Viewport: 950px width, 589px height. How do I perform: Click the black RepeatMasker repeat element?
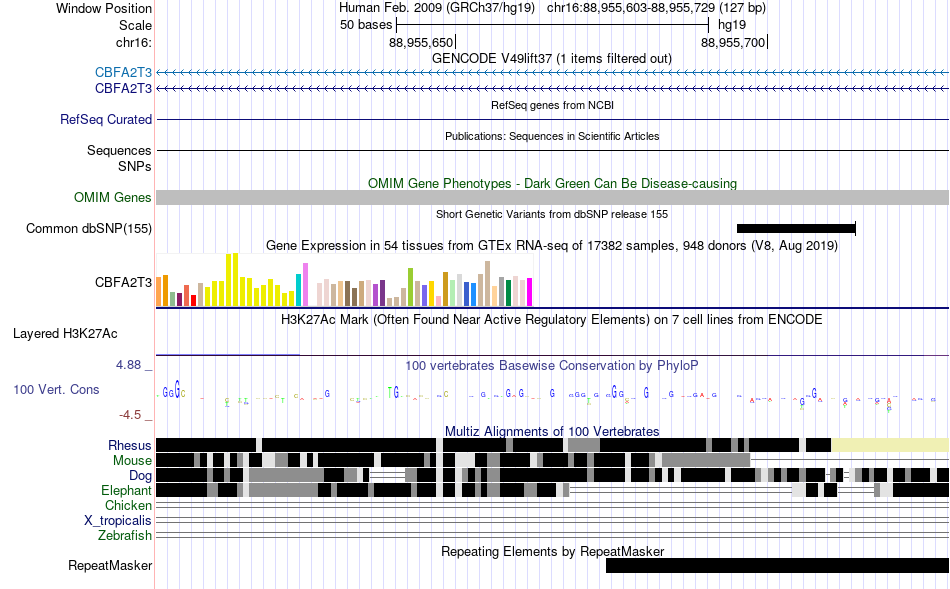coord(777,565)
